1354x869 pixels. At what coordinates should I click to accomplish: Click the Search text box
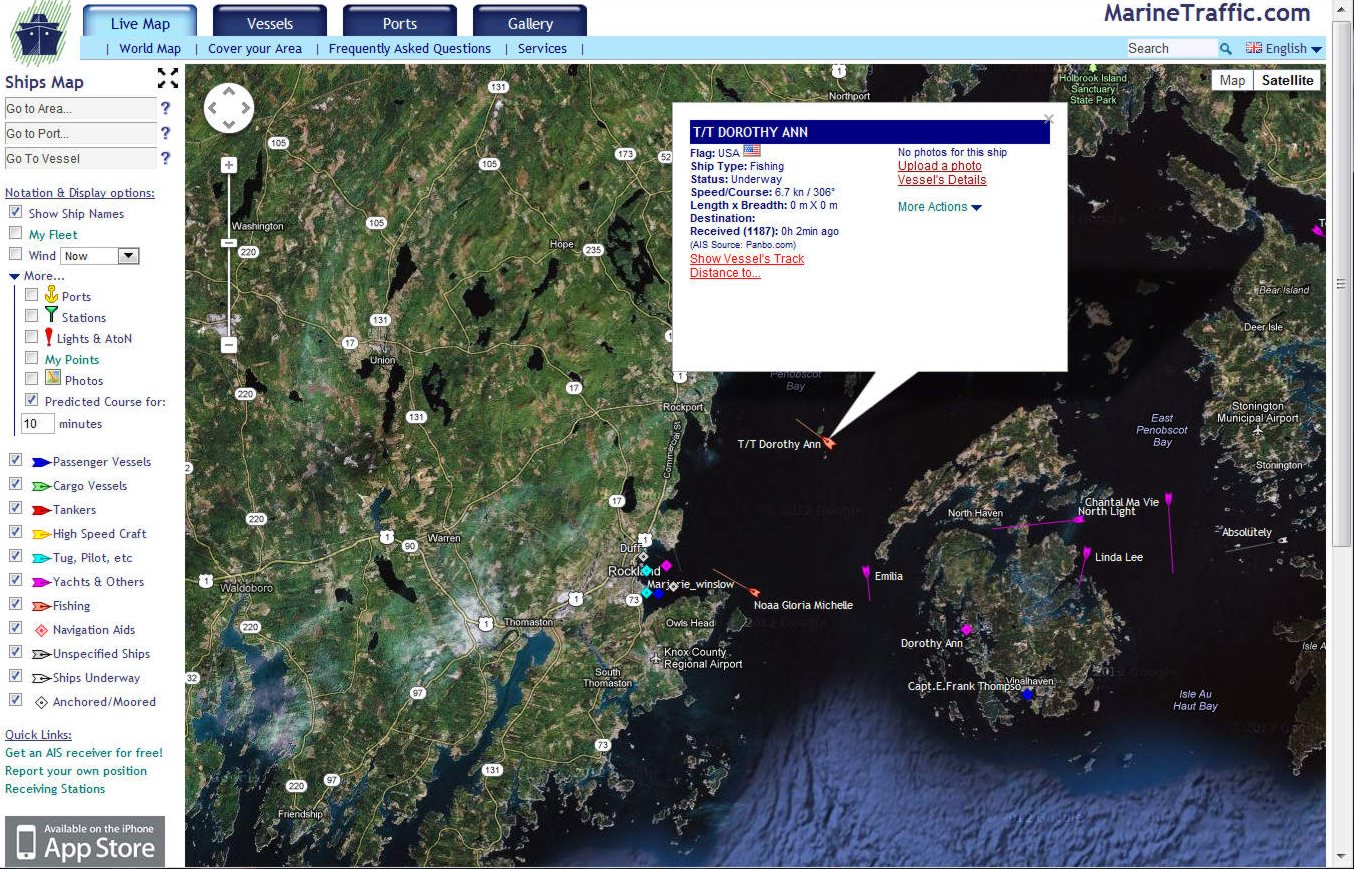[1172, 48]
